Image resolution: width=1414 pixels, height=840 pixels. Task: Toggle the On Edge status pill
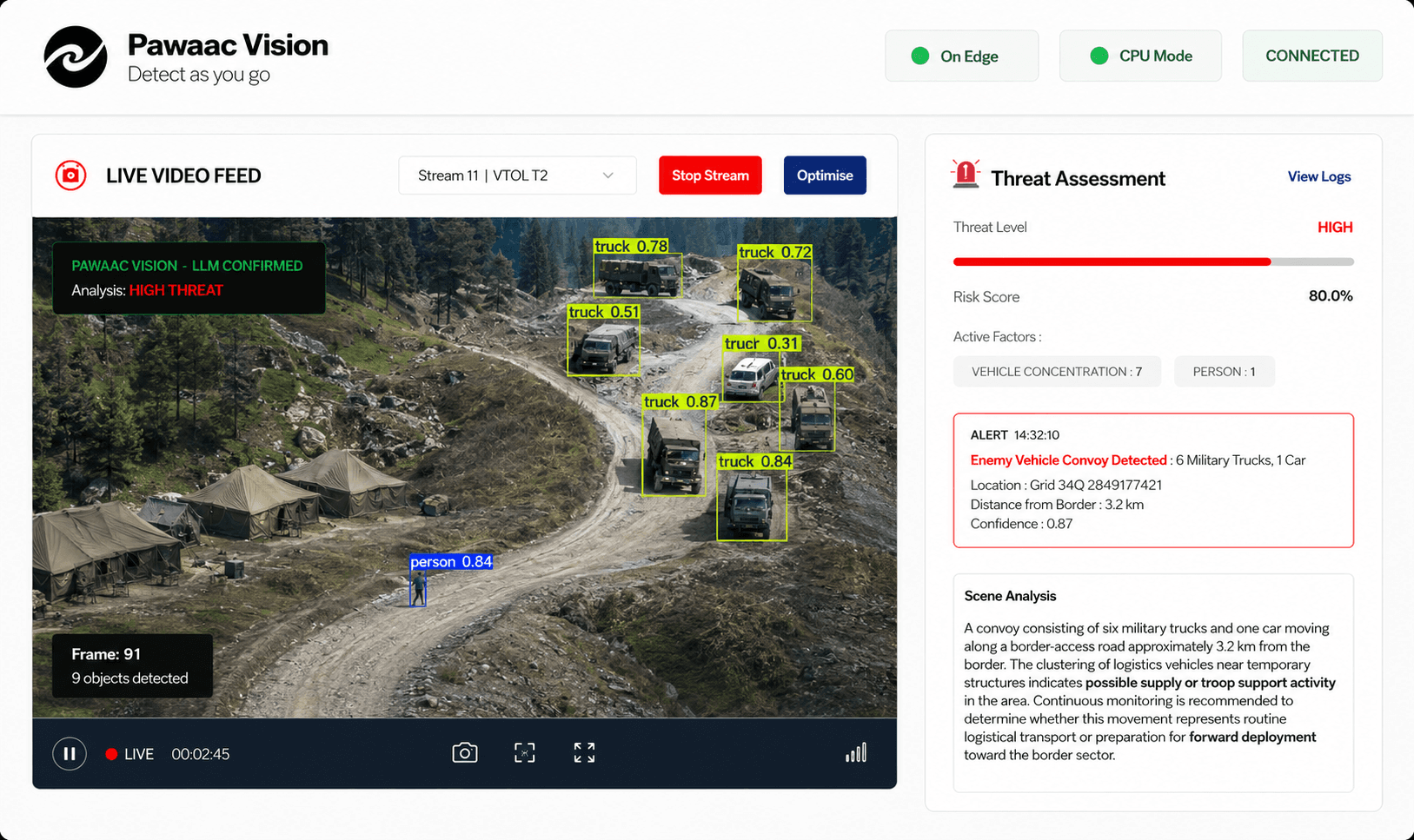[962, 56]
